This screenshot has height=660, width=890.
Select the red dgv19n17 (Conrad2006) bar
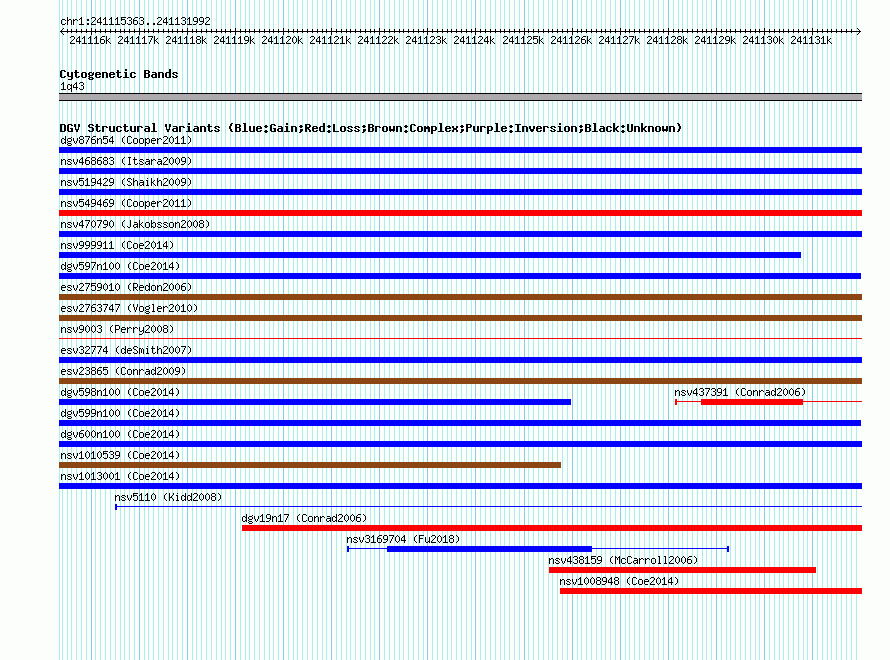[x=552, y=528]
